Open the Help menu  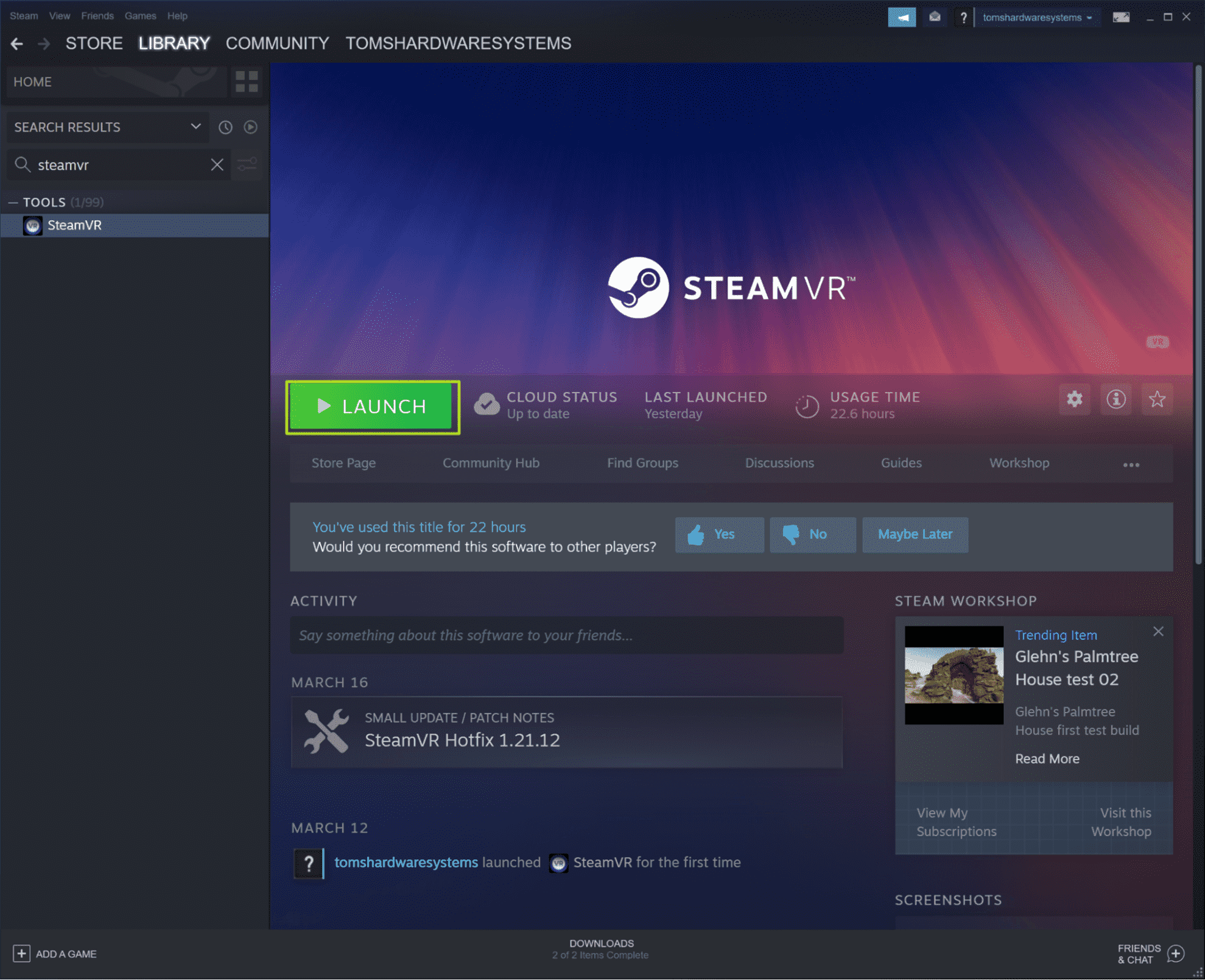pos(177,16)
